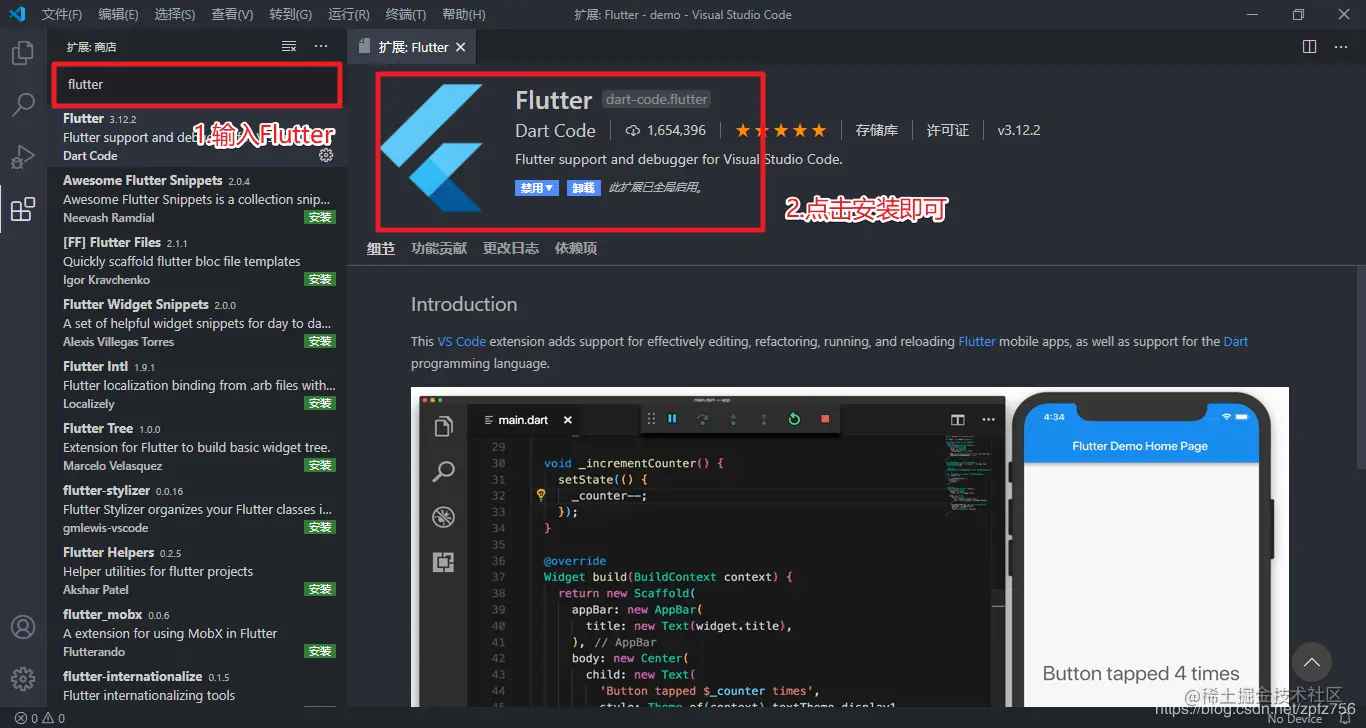Select Flutter Widget Snippets list entry

[x=197, y=323]
